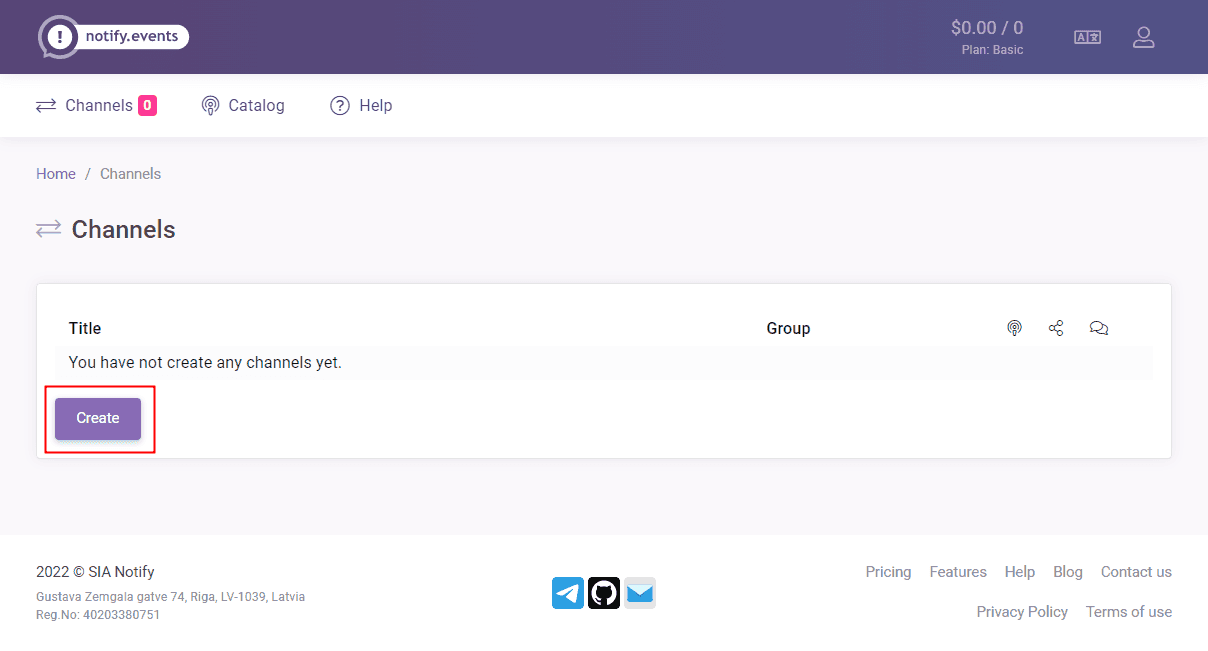
Task: Click the arrows icon beside Channels heading
Action: (48, 229)
